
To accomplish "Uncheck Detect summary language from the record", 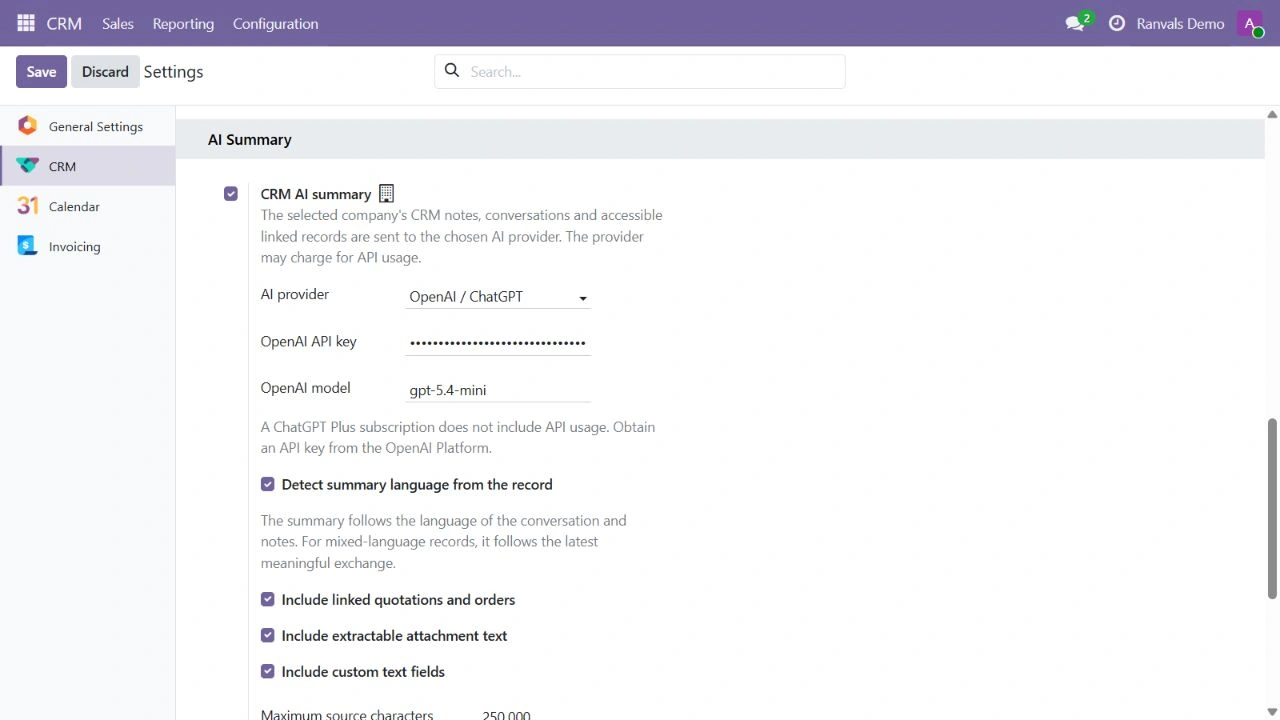I will click(268, 484).
